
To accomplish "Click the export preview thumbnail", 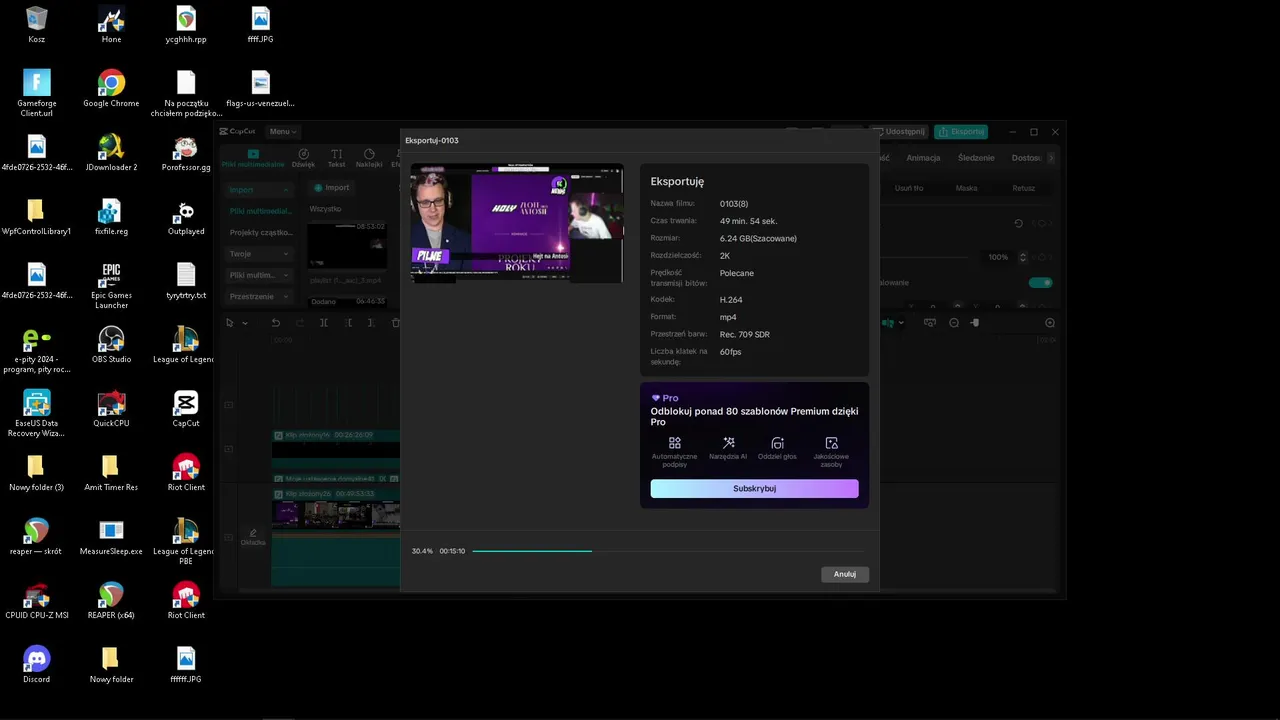I will 517,223.
